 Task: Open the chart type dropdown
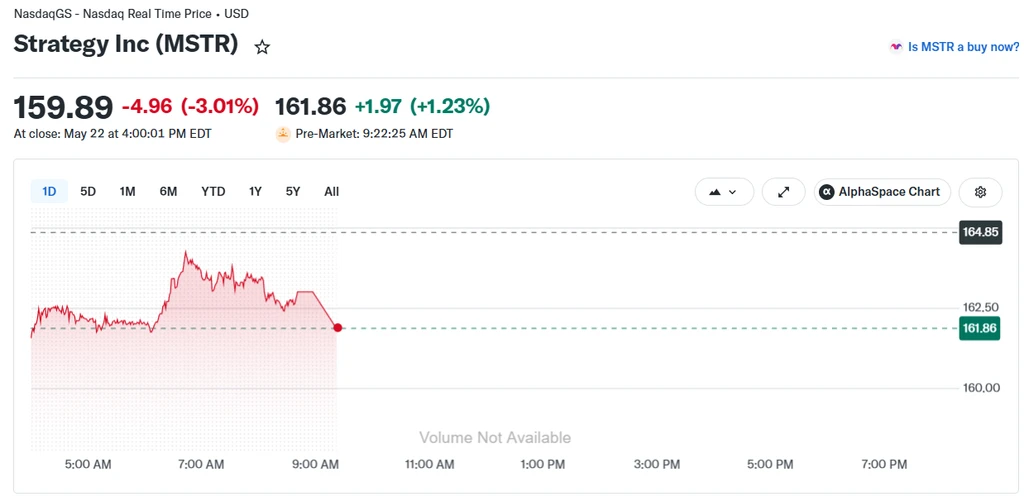coord(724,192)
